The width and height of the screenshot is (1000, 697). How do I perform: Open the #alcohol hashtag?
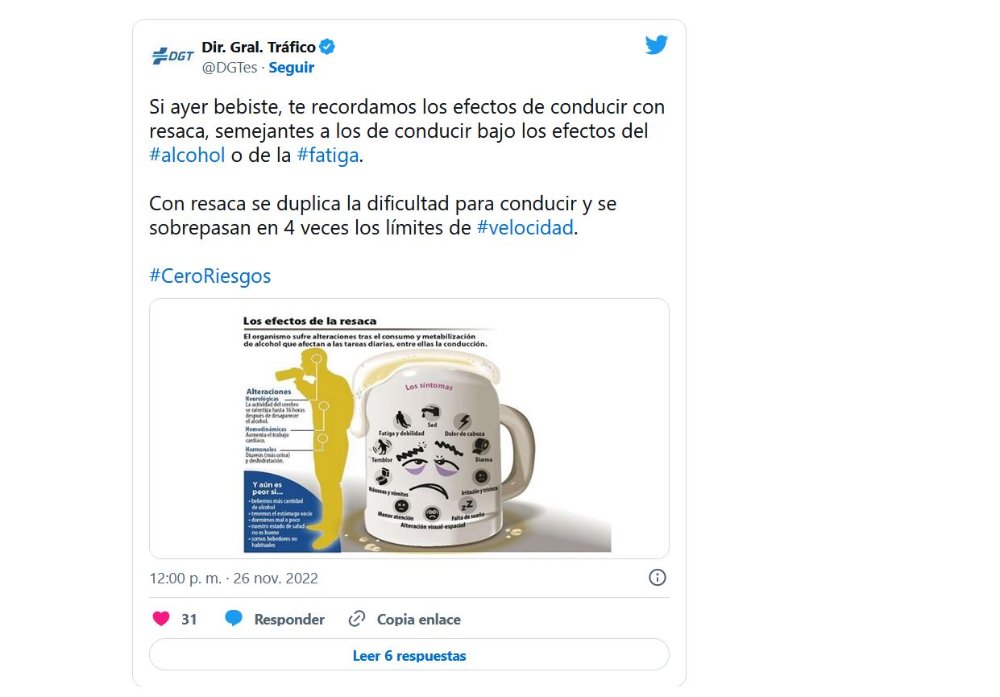(x=187, y=155)
